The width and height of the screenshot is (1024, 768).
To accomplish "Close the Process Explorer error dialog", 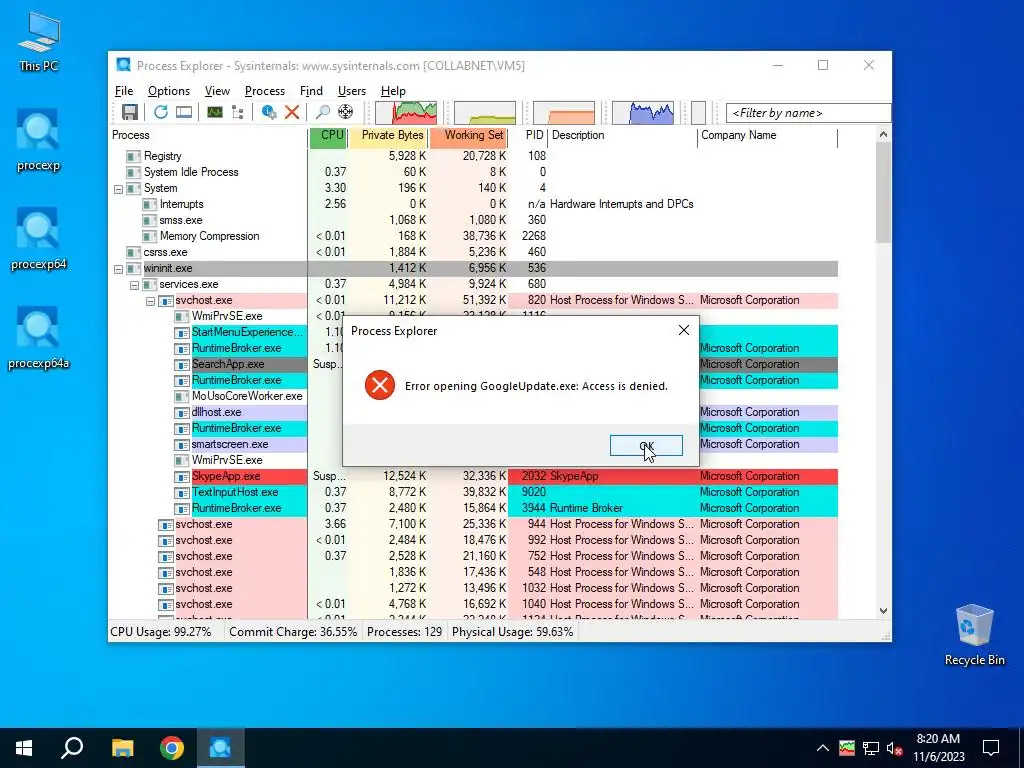I will pos(683,330).
